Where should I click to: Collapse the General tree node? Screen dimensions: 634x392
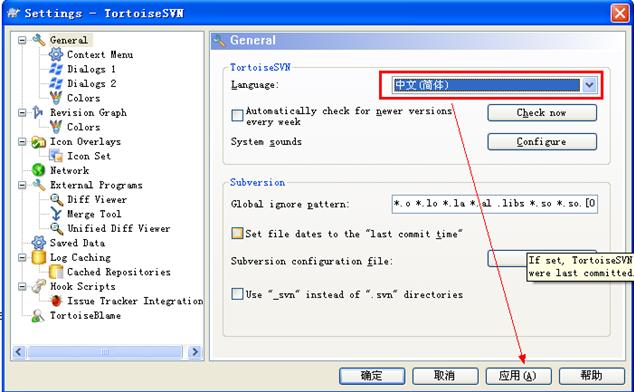22,40
